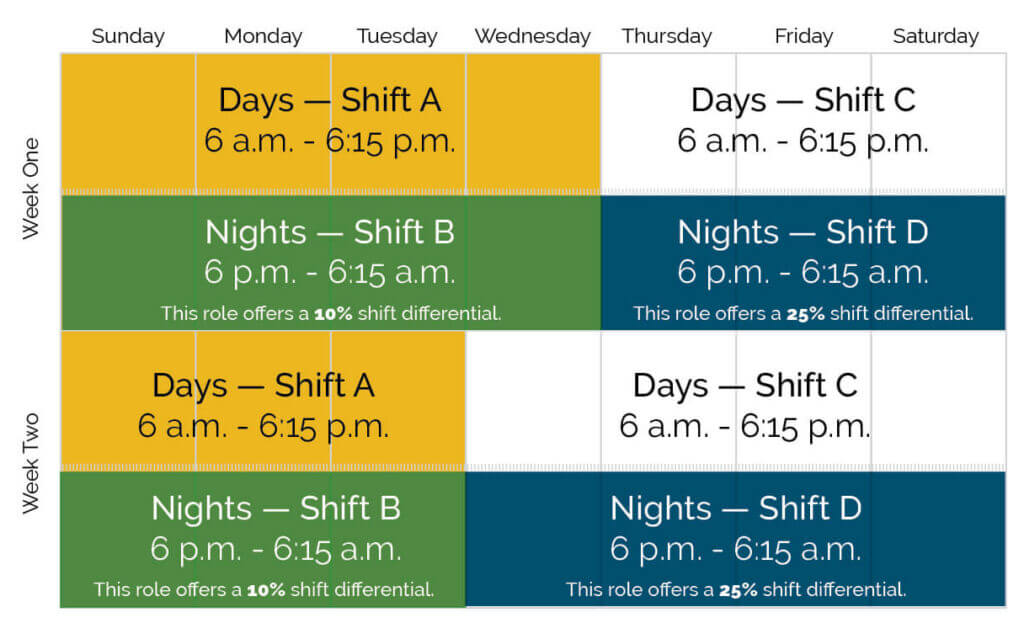The height and width of the screenshot is (639, 1024).
Task: Select Week One's white Days Shift C block
Action: (803, 121)
